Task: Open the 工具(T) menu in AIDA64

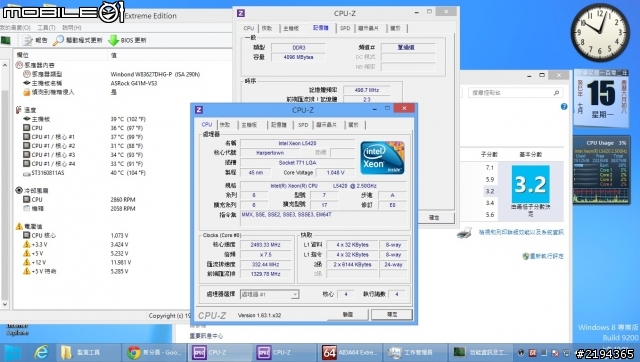Action: point(46,27)
